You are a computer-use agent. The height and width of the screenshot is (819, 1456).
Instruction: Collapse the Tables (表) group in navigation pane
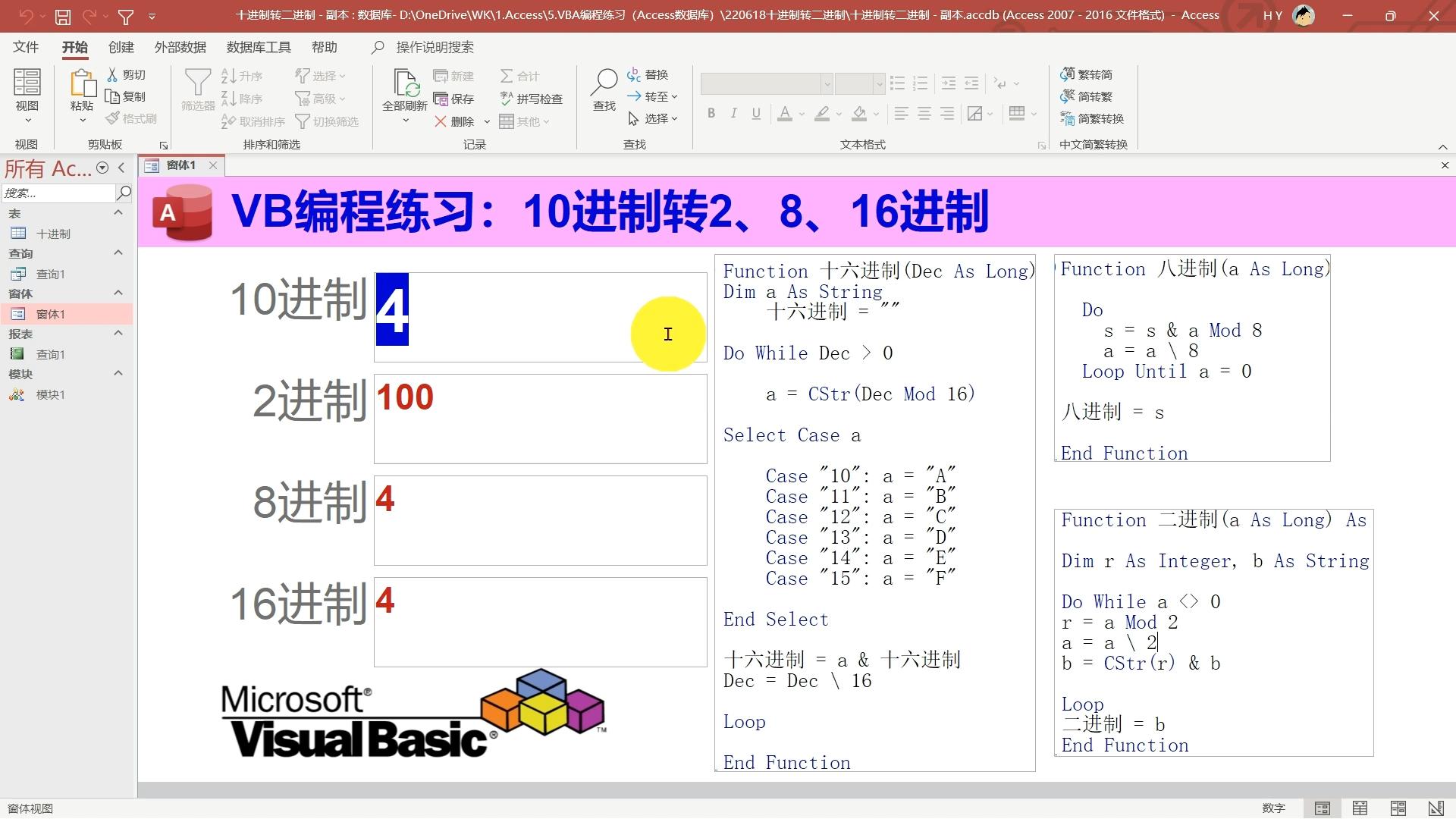(118, 213)
